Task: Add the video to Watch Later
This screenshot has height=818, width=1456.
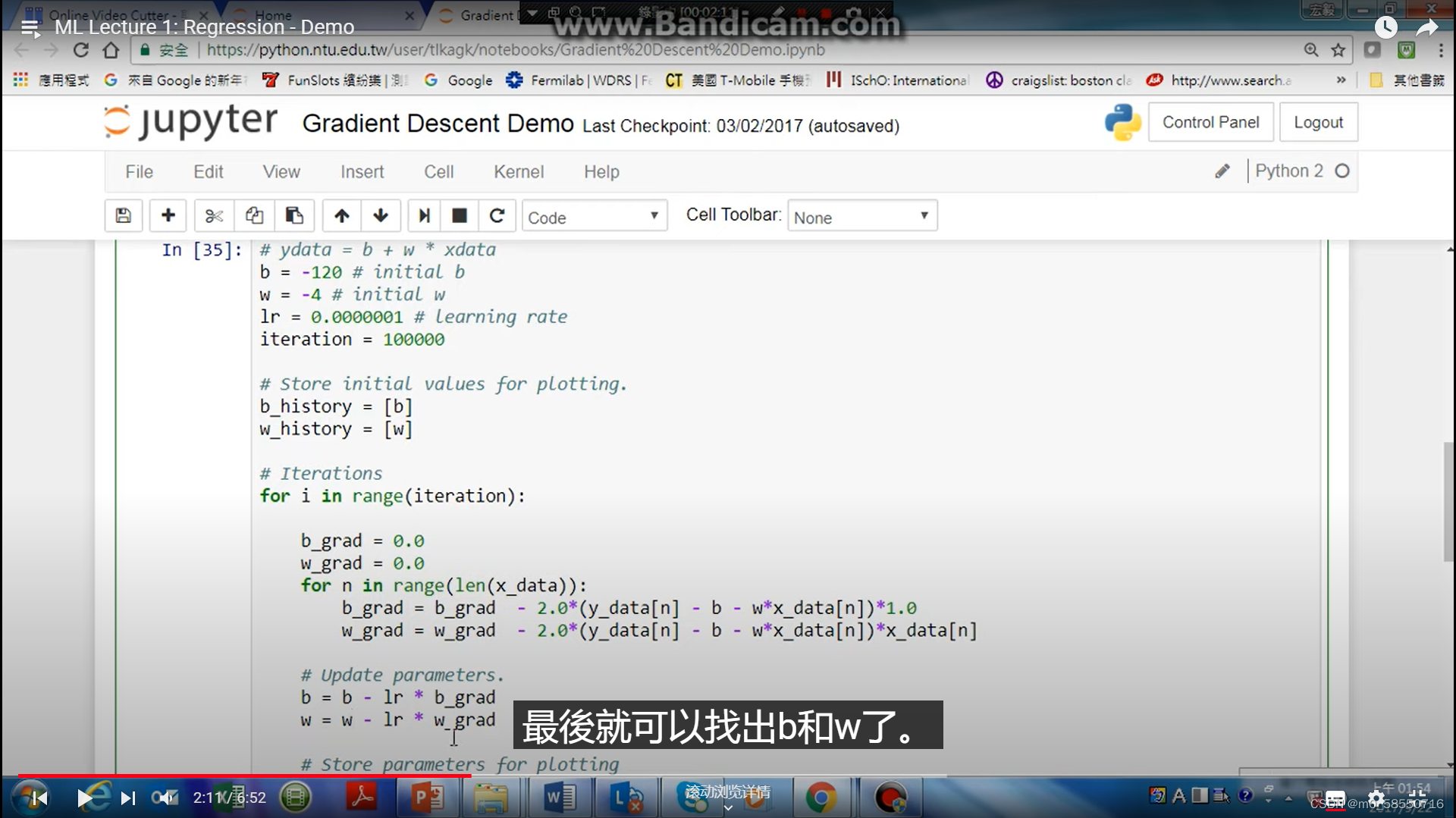Action: click(x=1386, y=27)
